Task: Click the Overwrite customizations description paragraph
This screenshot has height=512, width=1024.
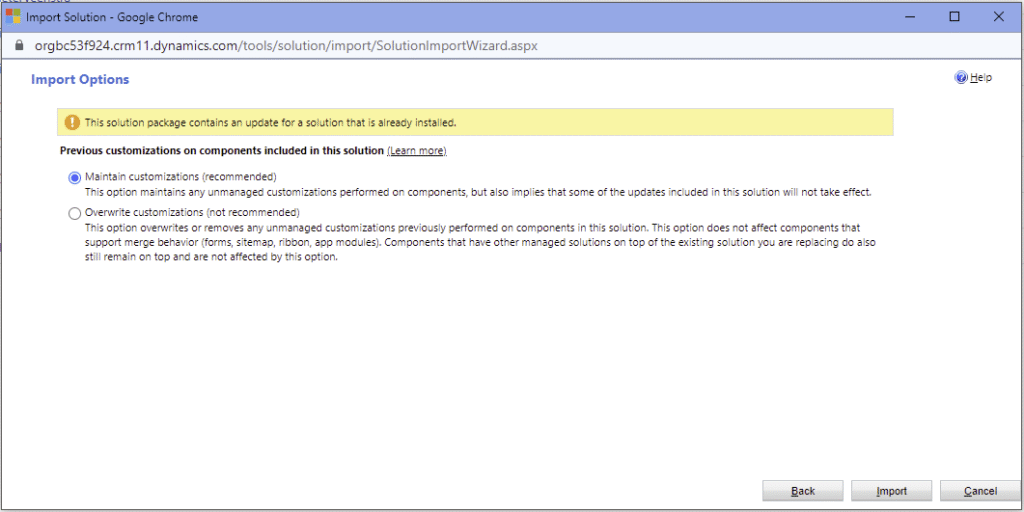Action: point(480,242)
